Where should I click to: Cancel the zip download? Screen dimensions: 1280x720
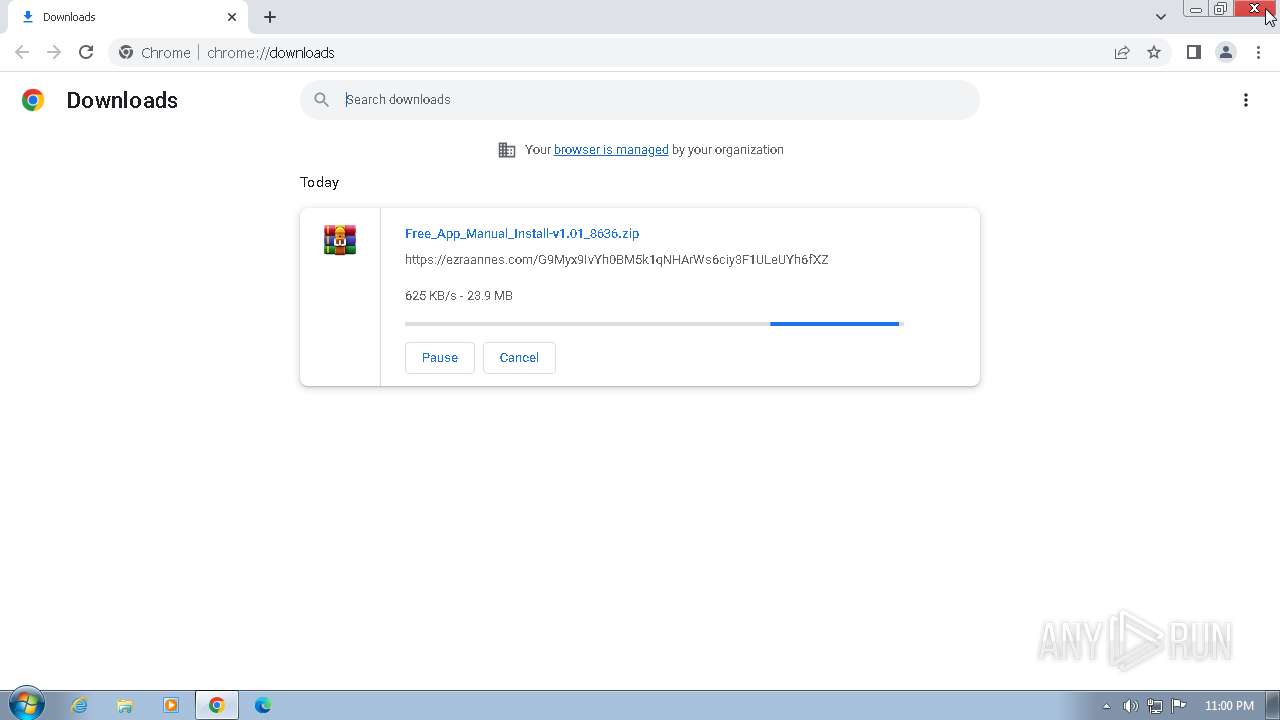point(519,357)
